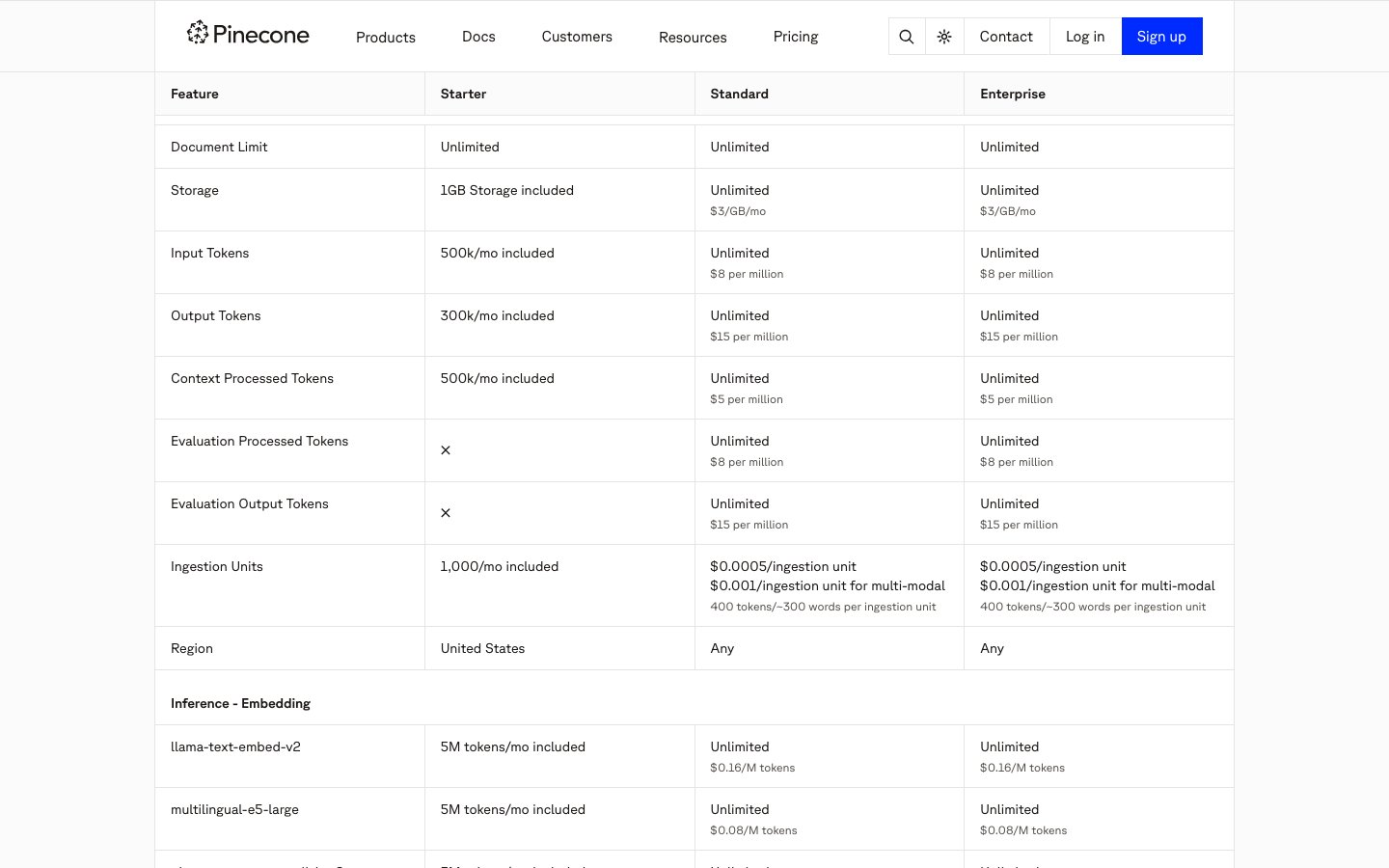The image size is (1389, 868).
Task: Go to the Docs page
Action: tap(478, 37)
